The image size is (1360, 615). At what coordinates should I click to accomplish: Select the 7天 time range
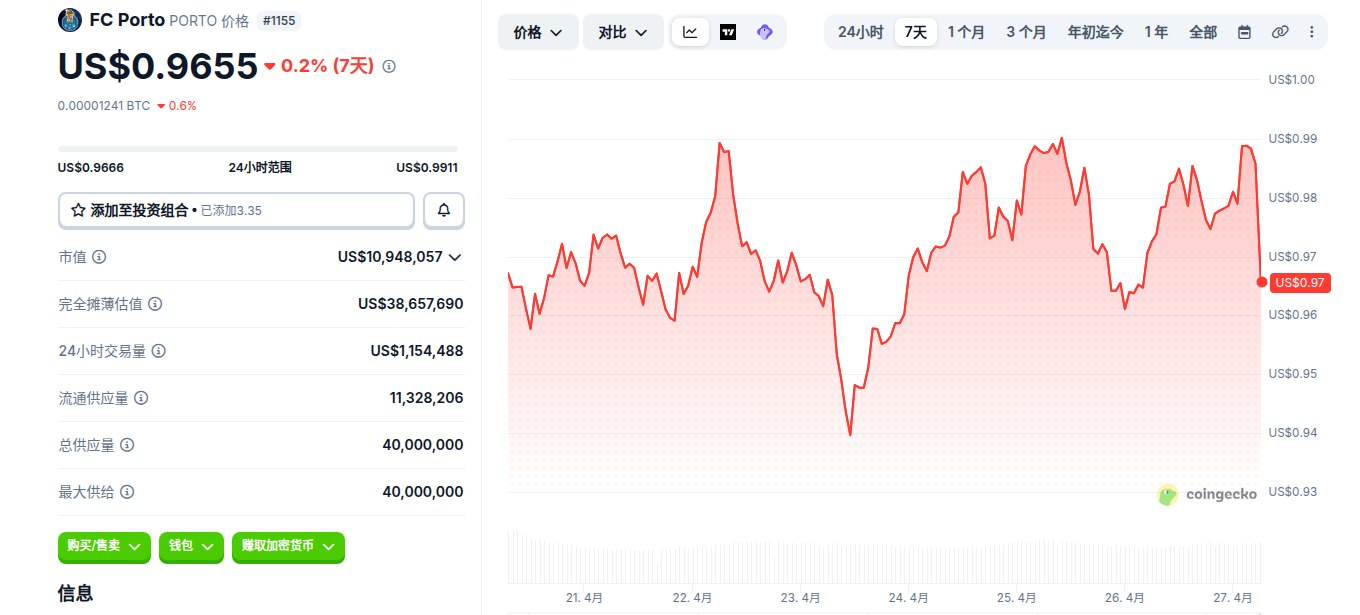click(915, 32)
